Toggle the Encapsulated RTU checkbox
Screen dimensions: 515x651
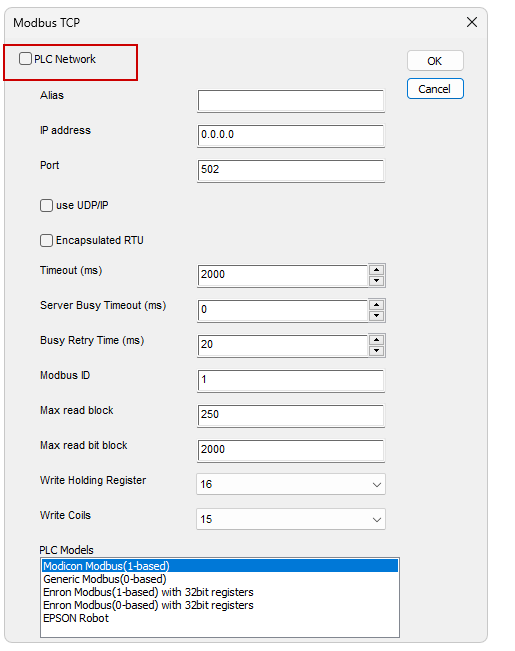point(46,240)
